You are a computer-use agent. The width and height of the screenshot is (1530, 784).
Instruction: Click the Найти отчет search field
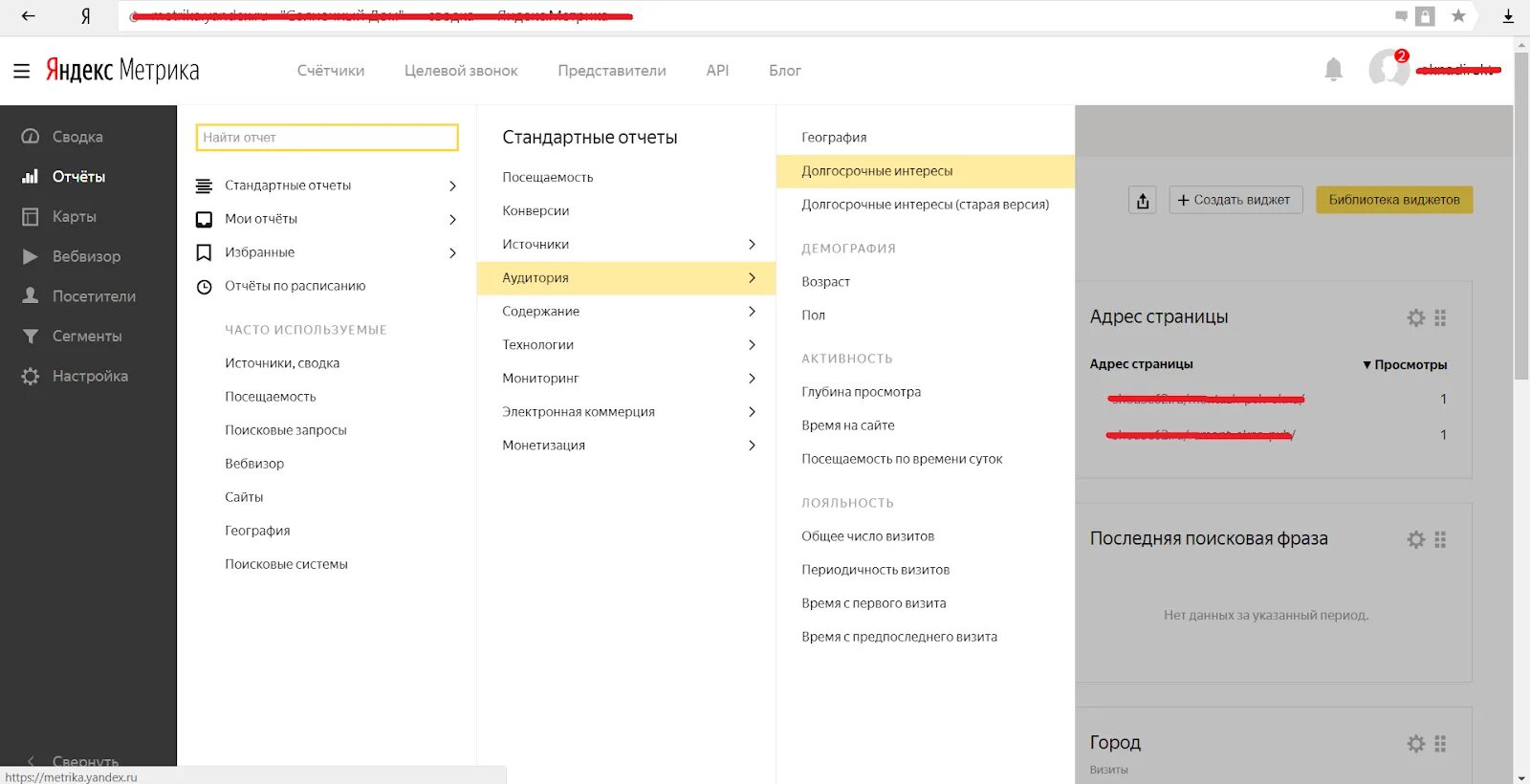pos(326,138)
